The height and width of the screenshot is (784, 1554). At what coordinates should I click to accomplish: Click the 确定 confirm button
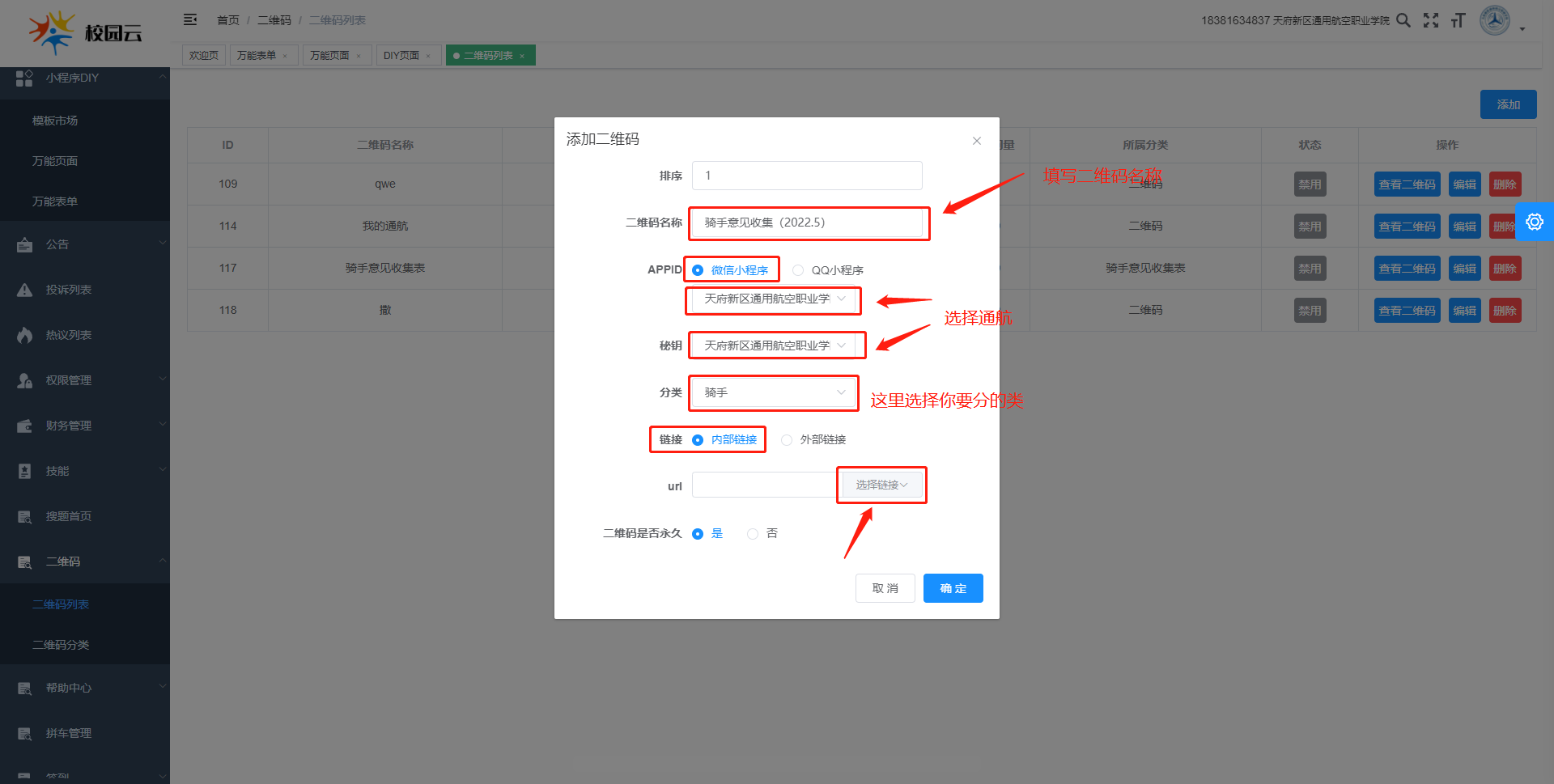tap(953, 588)
